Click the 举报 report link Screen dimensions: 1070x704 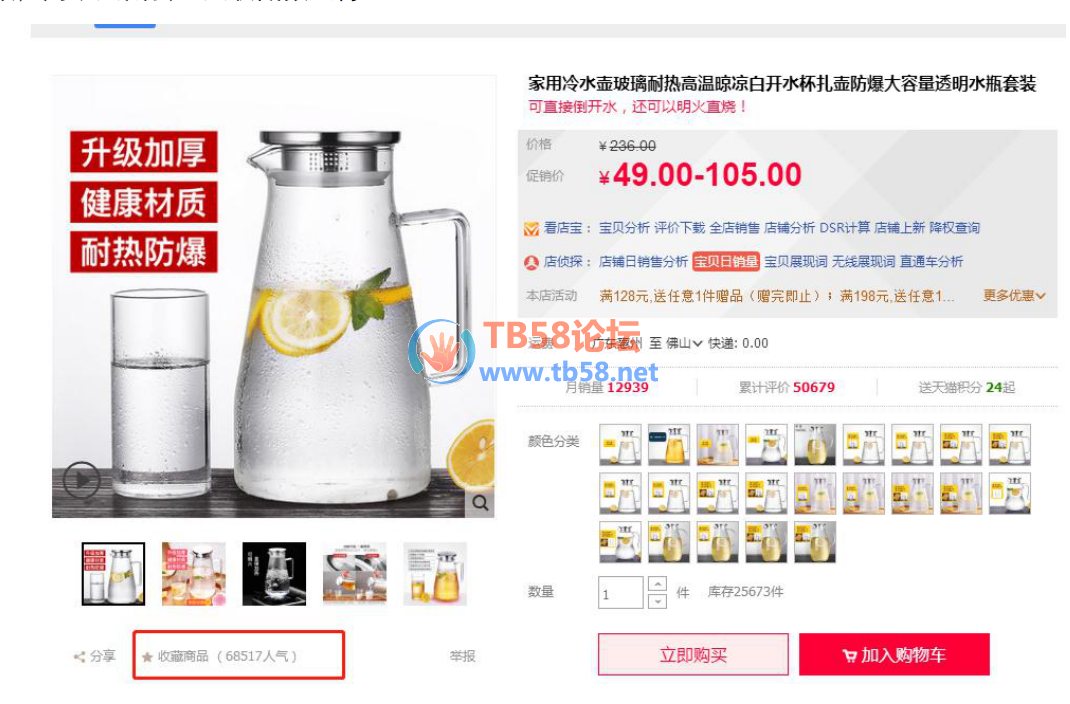pyautogui.click(x=463, y=656)
